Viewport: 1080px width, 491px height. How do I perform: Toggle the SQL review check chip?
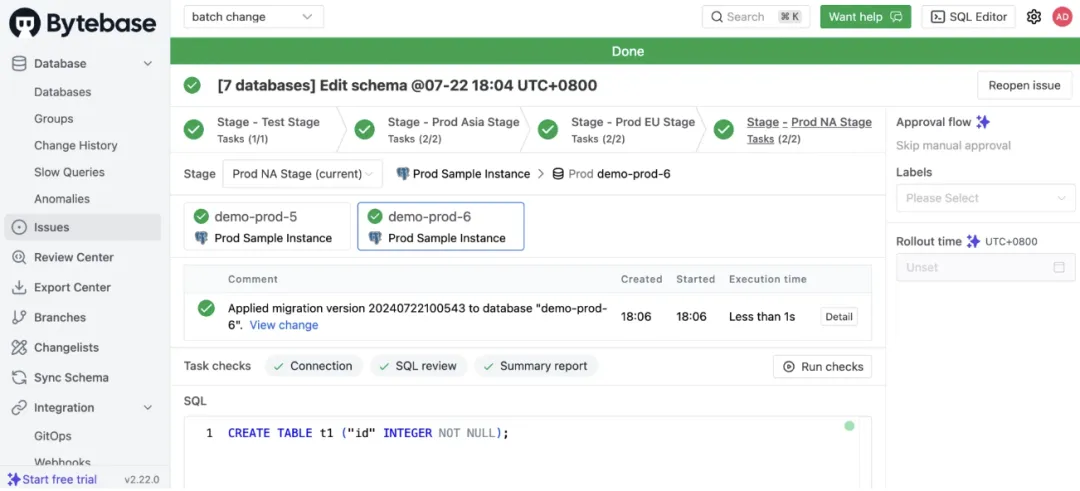pos(416,366)
